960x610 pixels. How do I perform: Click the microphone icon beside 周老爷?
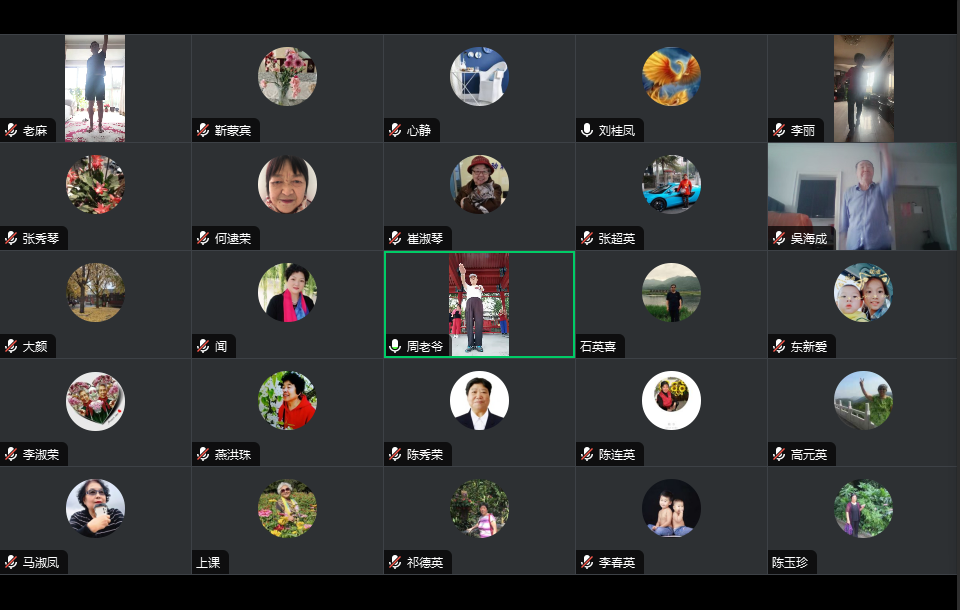pos(396,346)
